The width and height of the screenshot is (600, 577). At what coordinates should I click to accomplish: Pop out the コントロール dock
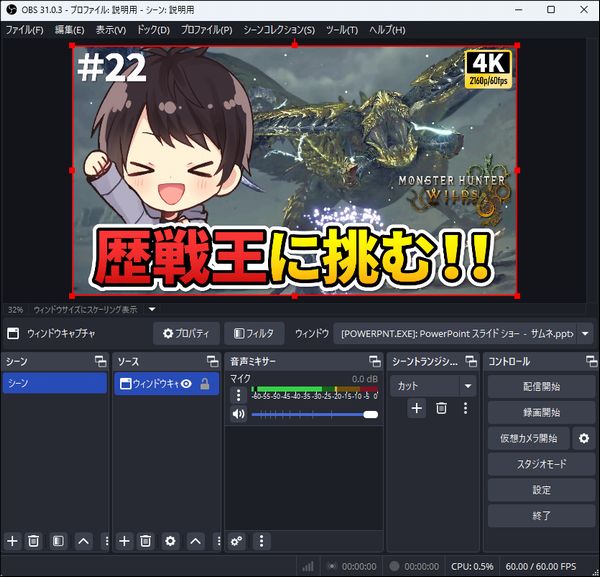pyautogui.click(x=591, y=361)
